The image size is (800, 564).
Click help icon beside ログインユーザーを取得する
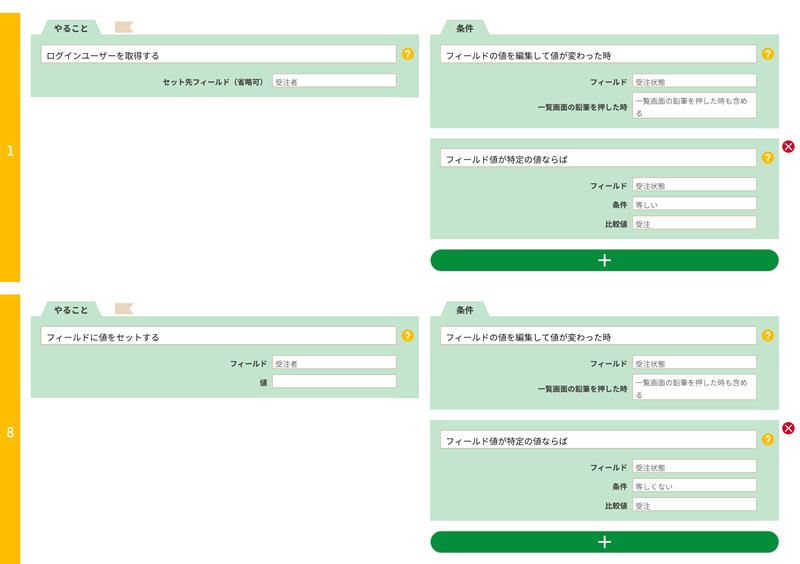[407, 54]
